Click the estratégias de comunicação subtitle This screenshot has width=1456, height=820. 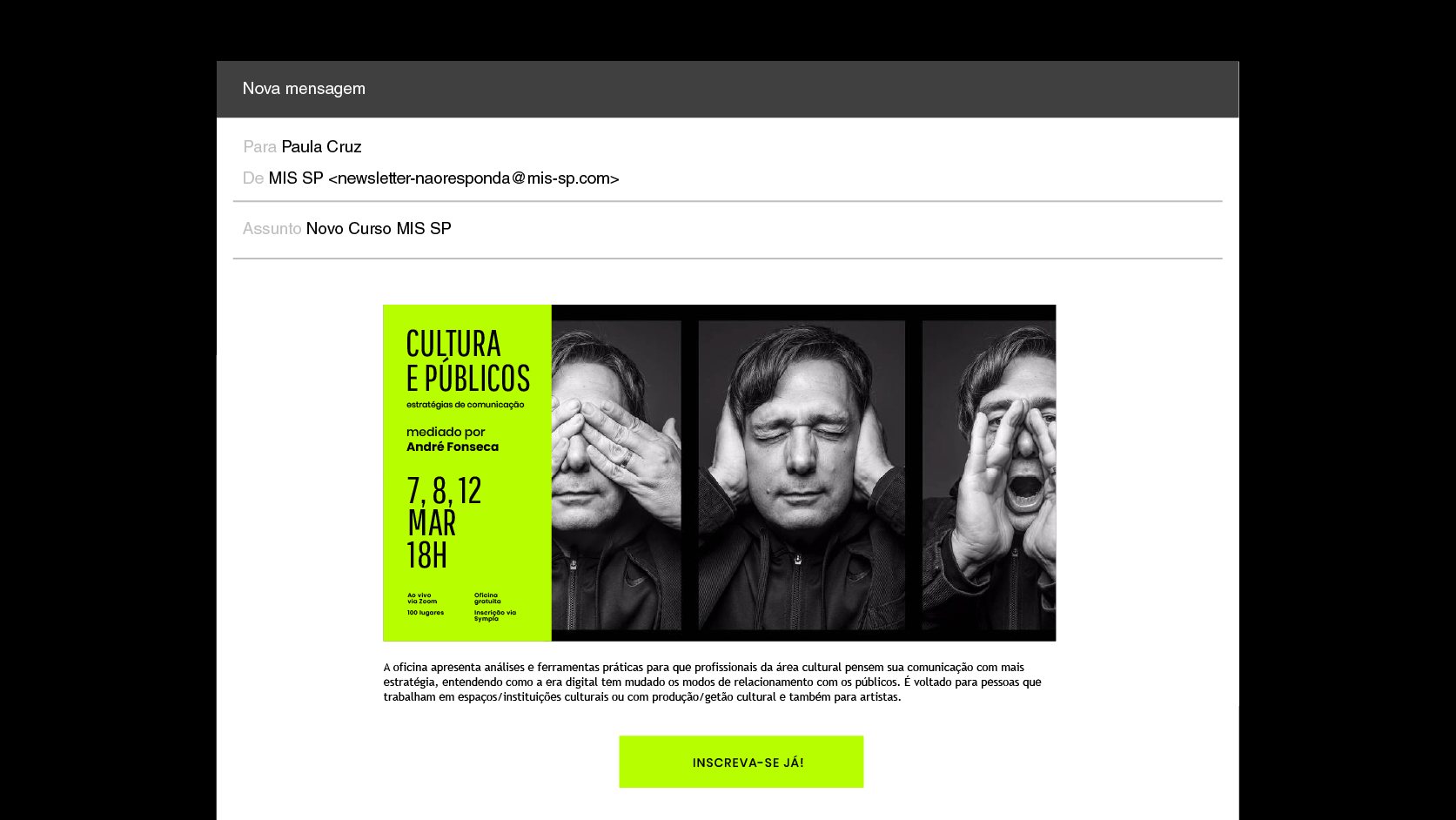(x=466, y=405)
